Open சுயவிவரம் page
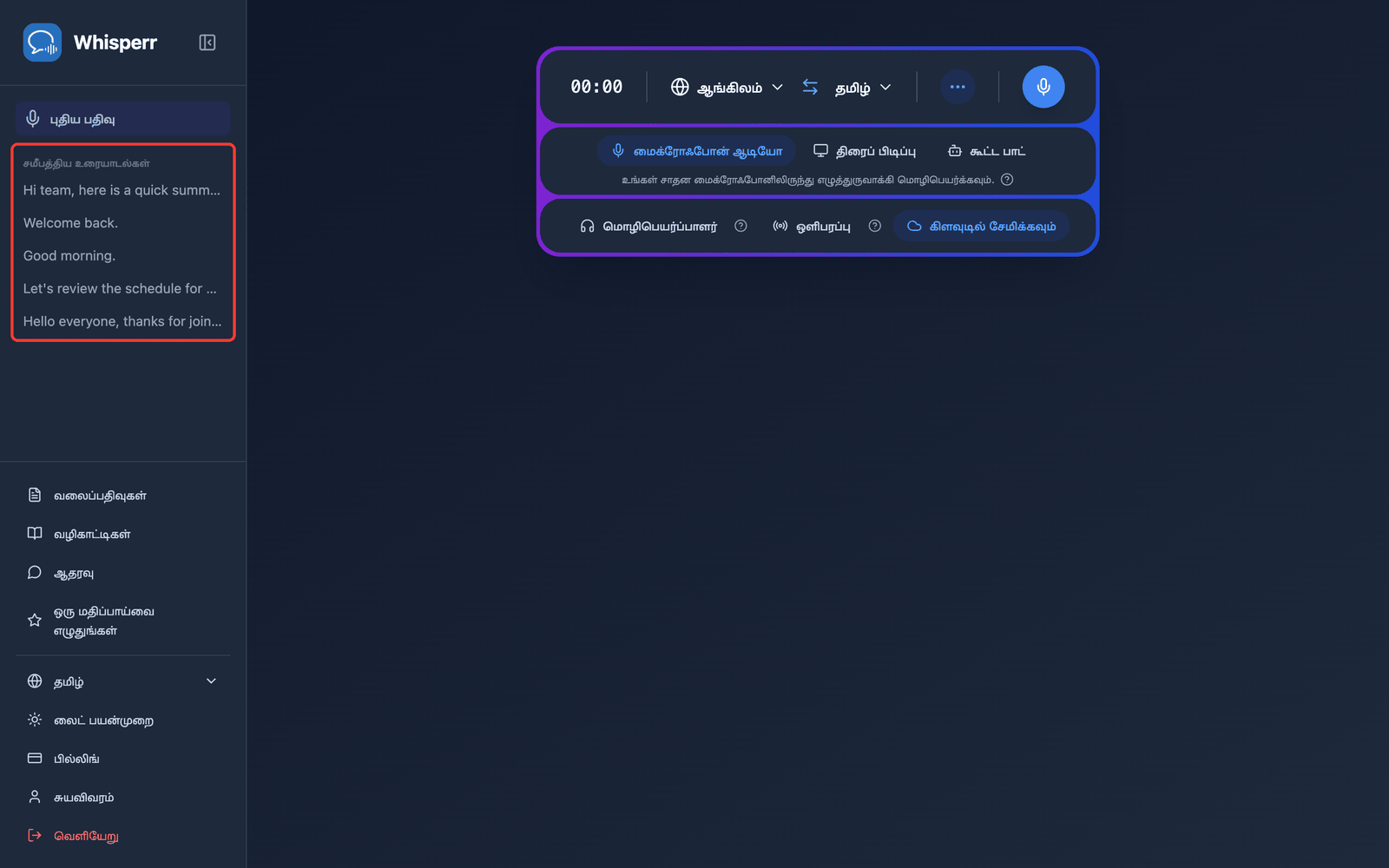This screenshot has height=868, width=1389. point(122,796)
